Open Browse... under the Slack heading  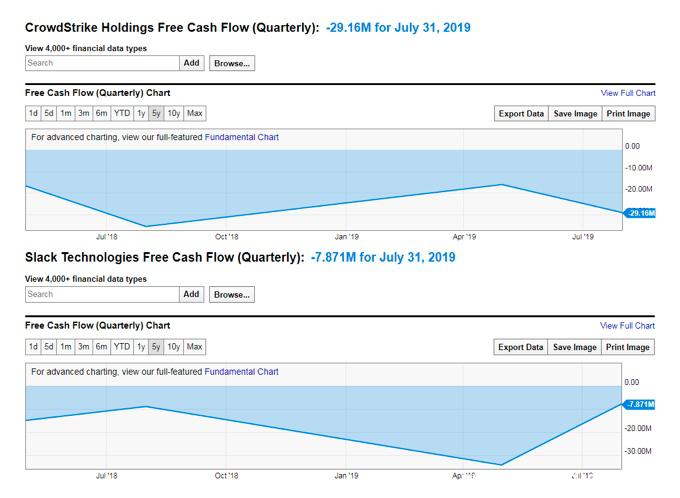point(232,295)
